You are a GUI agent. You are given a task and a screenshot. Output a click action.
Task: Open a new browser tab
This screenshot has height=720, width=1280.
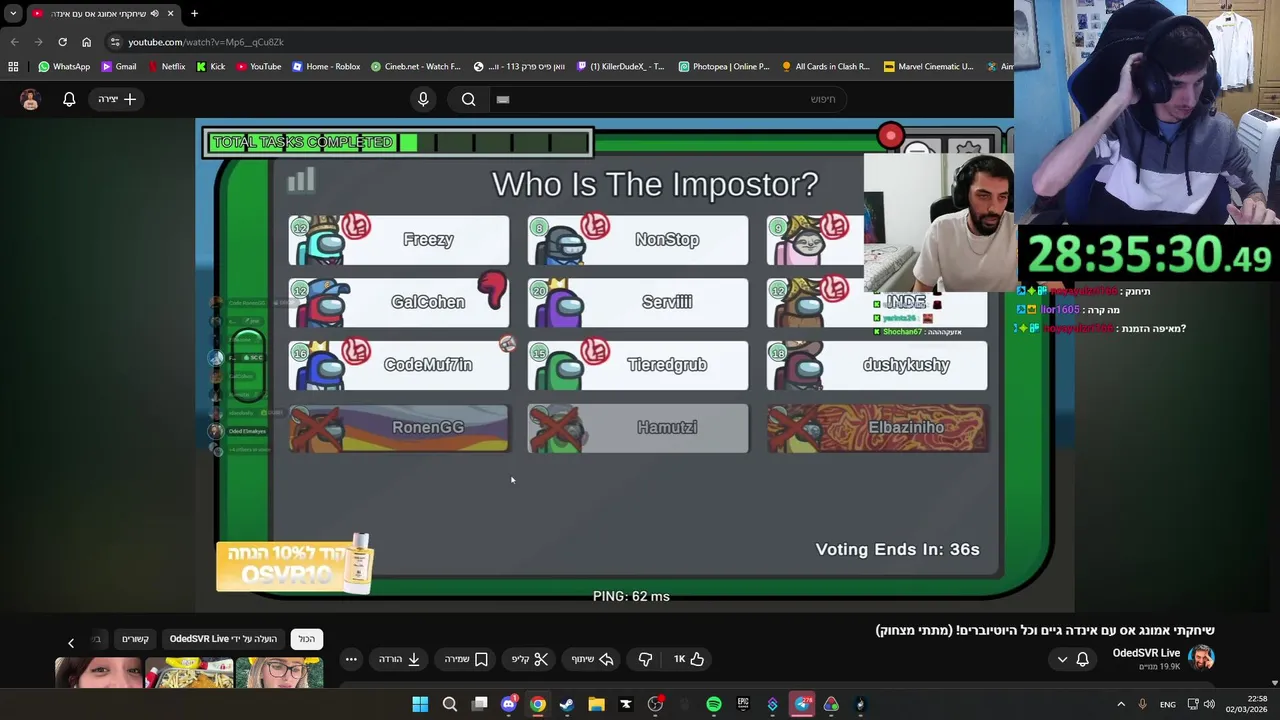click(194, 13)
